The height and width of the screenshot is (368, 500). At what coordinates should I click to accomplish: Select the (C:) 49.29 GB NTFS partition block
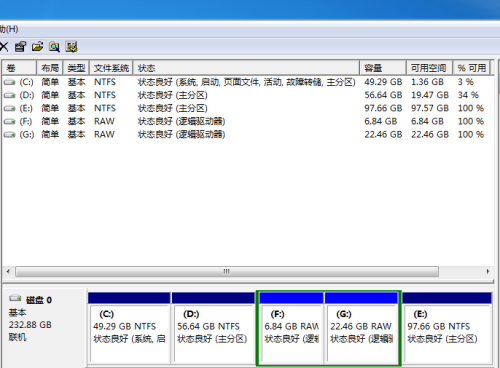click(129, 327)
